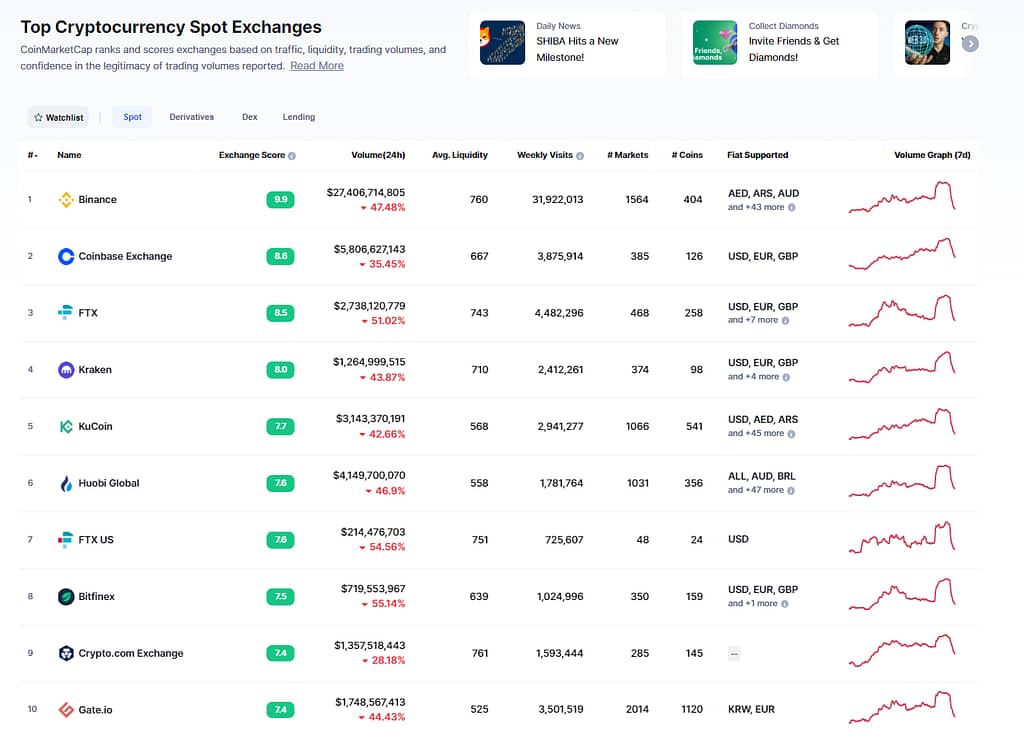Select the Spot tab
The image size is (1024, 737).
coord(133,118)
